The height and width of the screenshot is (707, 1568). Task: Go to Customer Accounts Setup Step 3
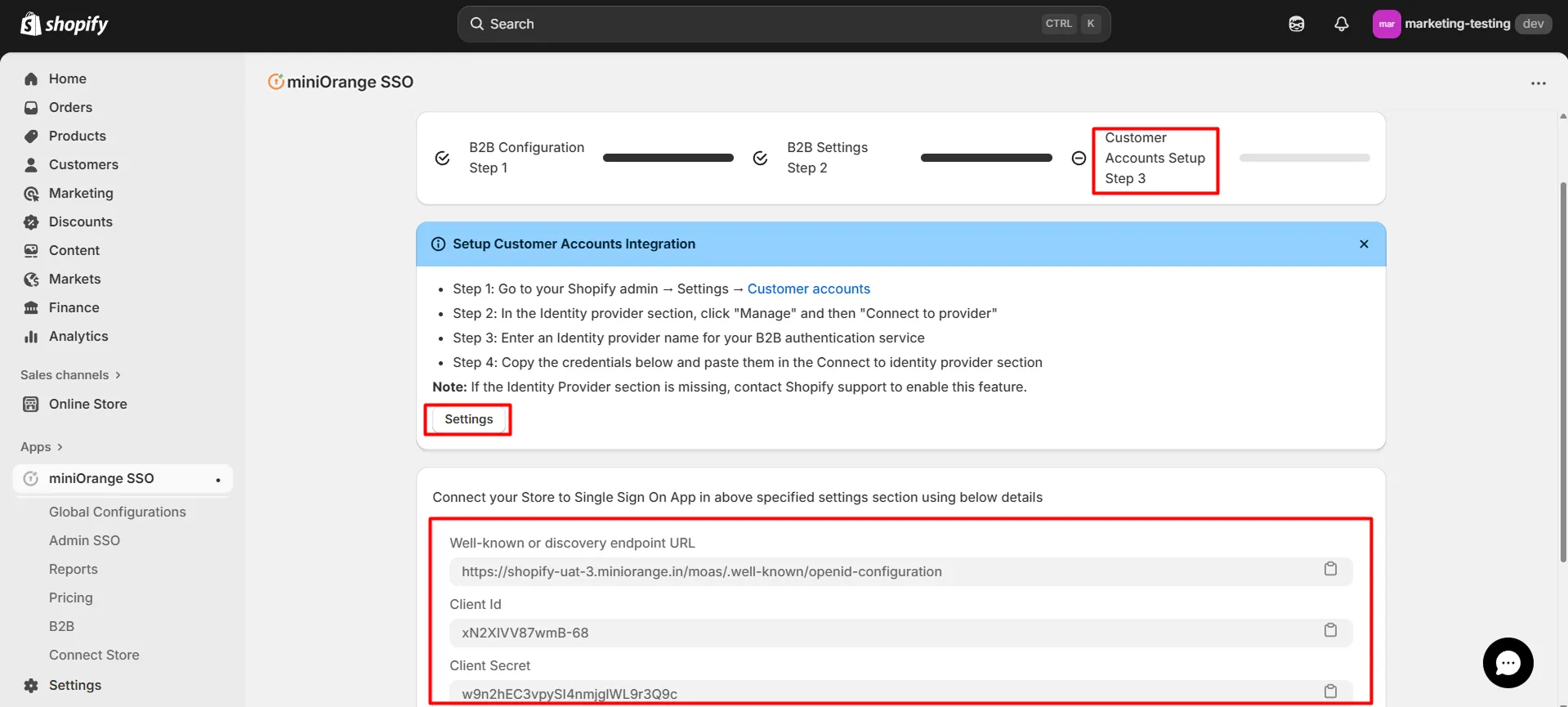point(1155,158)
